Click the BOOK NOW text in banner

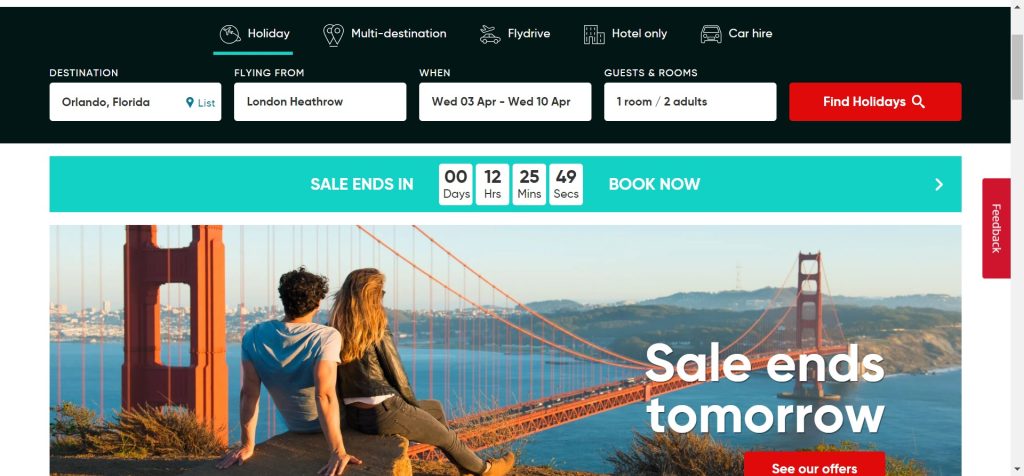[x=654, y=185]
